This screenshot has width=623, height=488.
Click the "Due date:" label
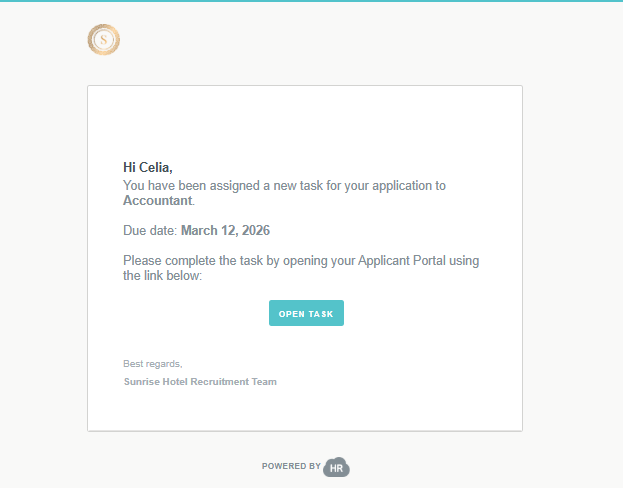pyautogui.click(x=150, y=231)
